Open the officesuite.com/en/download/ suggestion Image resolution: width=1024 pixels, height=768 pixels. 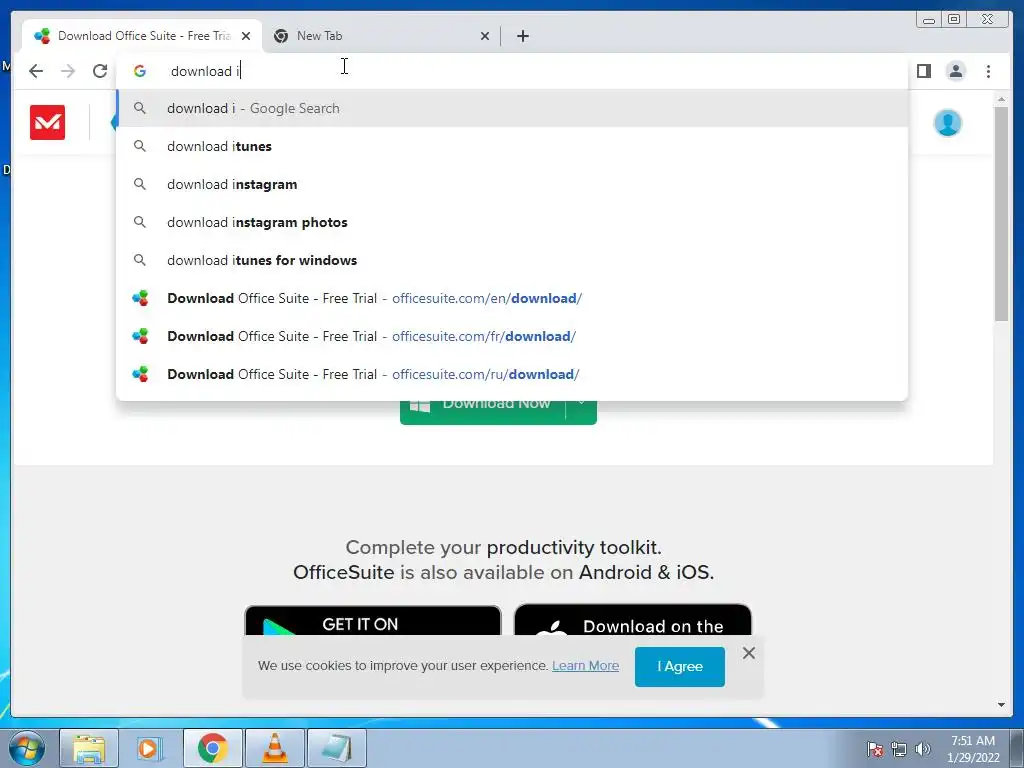click(x=512, y=298)
